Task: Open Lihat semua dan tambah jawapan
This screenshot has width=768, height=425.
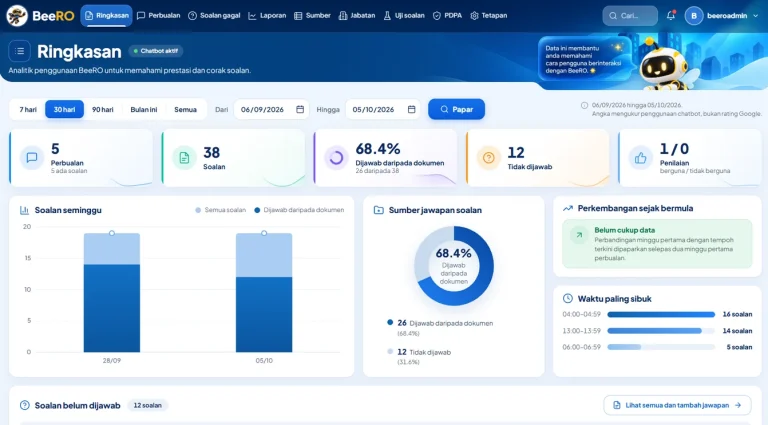Action: 677,405
